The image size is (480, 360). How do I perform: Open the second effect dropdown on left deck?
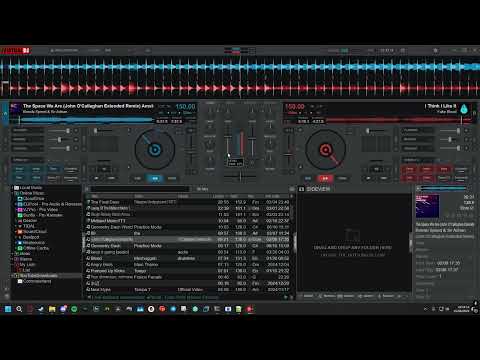[28, 139]
